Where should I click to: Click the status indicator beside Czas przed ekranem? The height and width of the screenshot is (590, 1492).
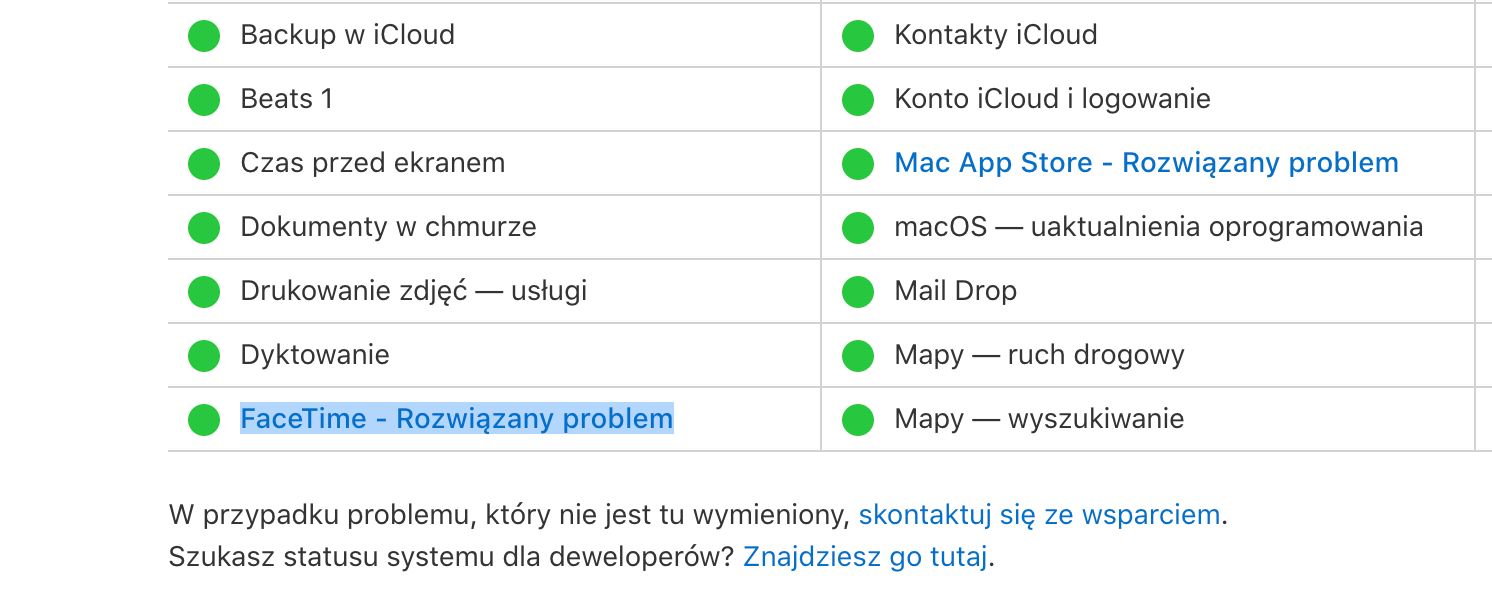(x=203, y=163)
